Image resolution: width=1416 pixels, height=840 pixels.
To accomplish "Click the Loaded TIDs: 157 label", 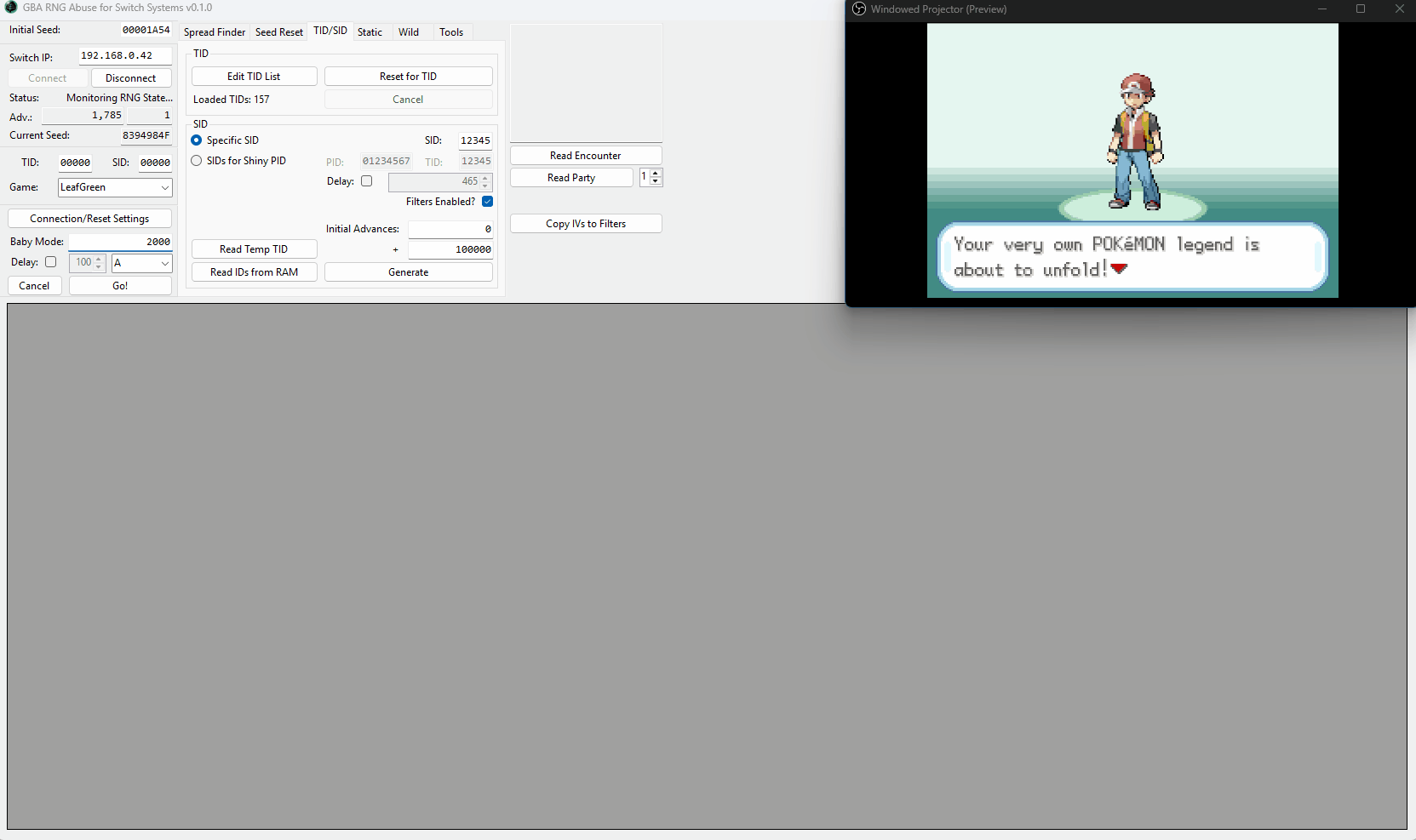I will click(x=232, y=100).
